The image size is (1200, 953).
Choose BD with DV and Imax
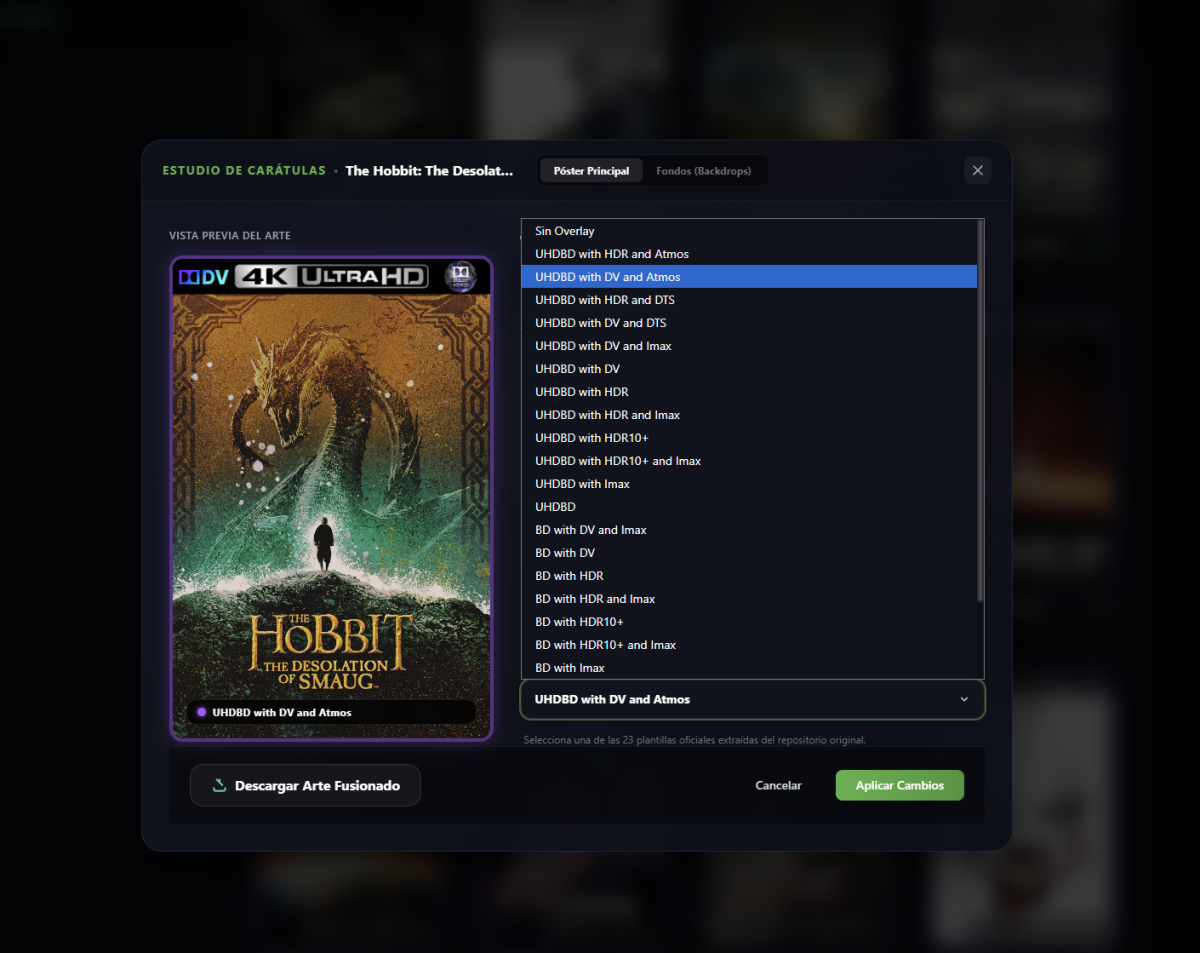[x=749, y=530]
